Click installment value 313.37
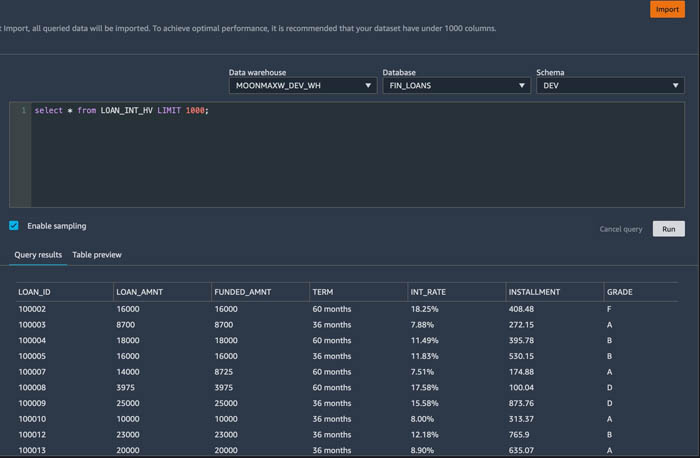 tap(521, 419)
